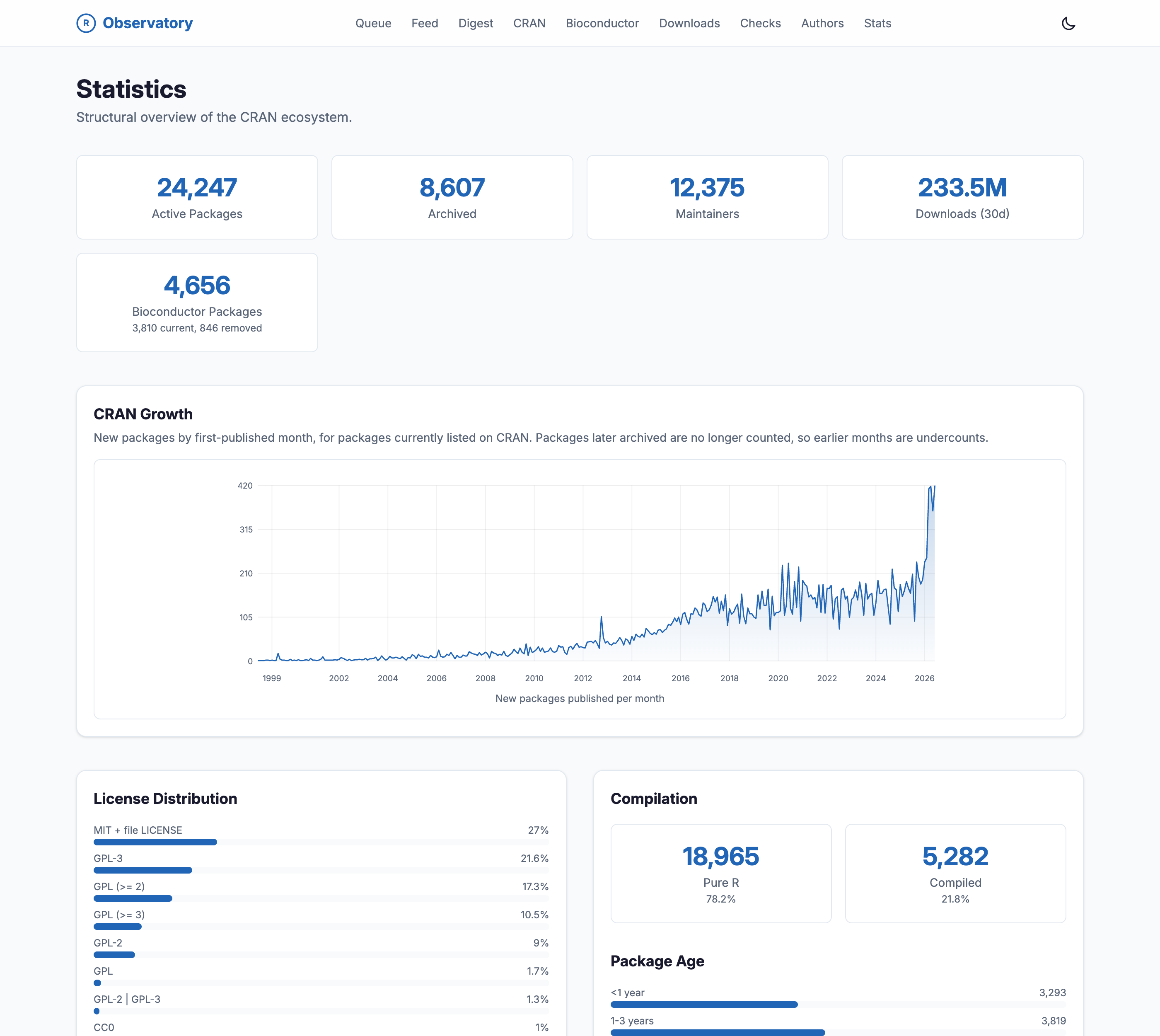Click the 3,819 count for 1-3 years
Viewport: 1160px width, 1036px height.
1054,1021
